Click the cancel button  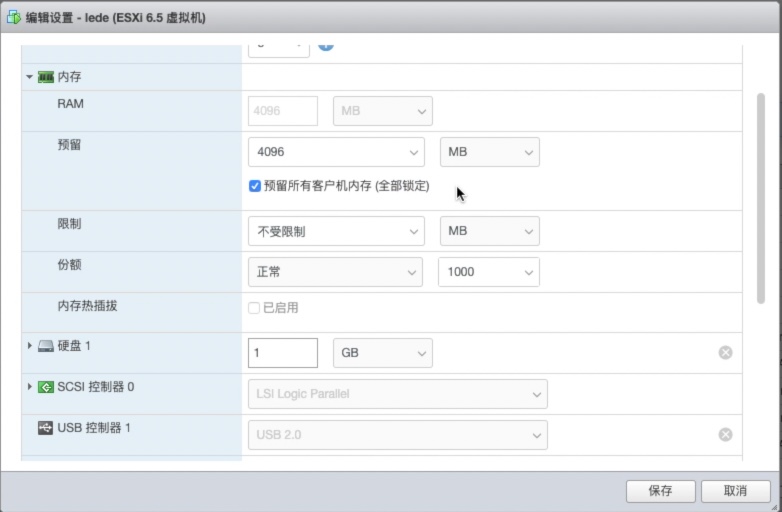point(735,491)
